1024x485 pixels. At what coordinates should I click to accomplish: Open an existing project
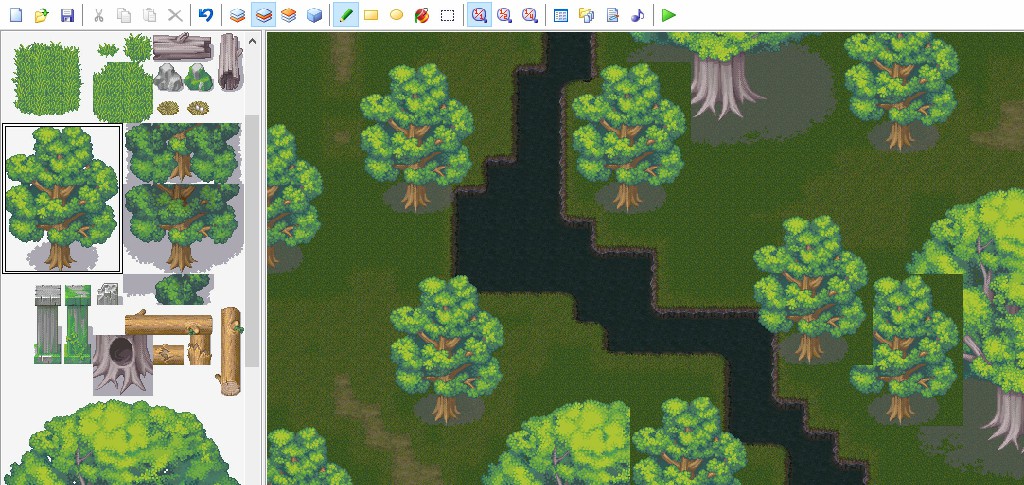(x=41, y=15)
